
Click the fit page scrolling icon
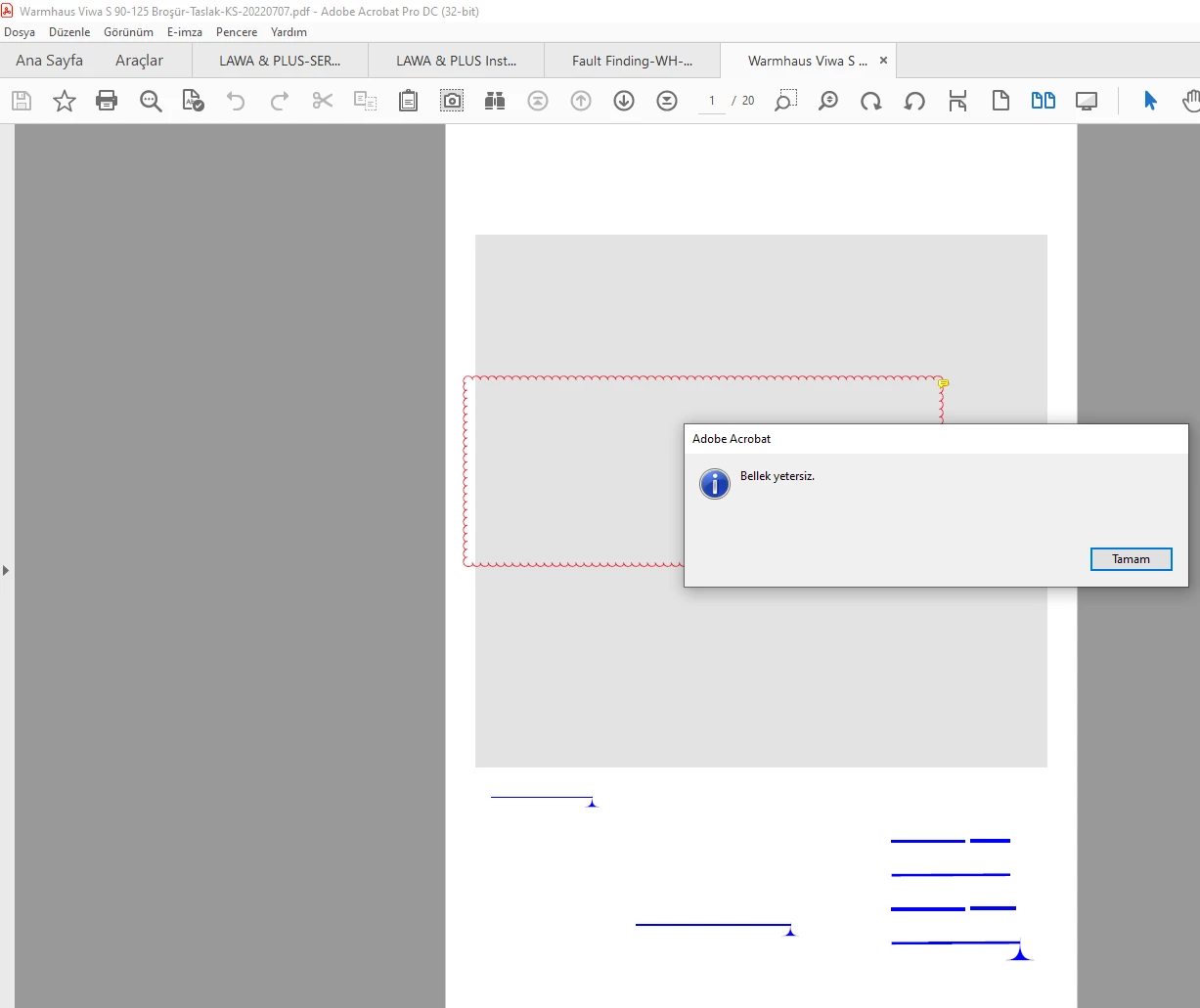(957, 101)
